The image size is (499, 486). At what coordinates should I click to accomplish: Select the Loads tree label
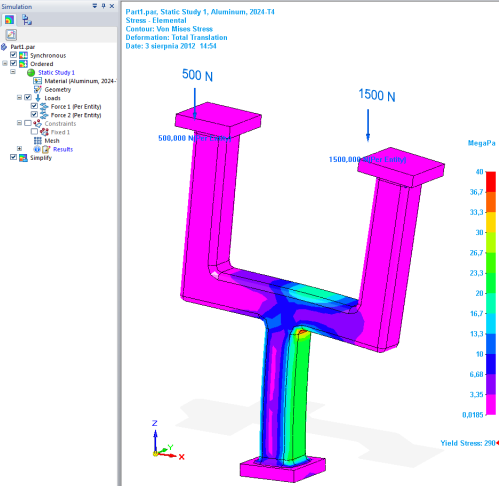(52, 98)
